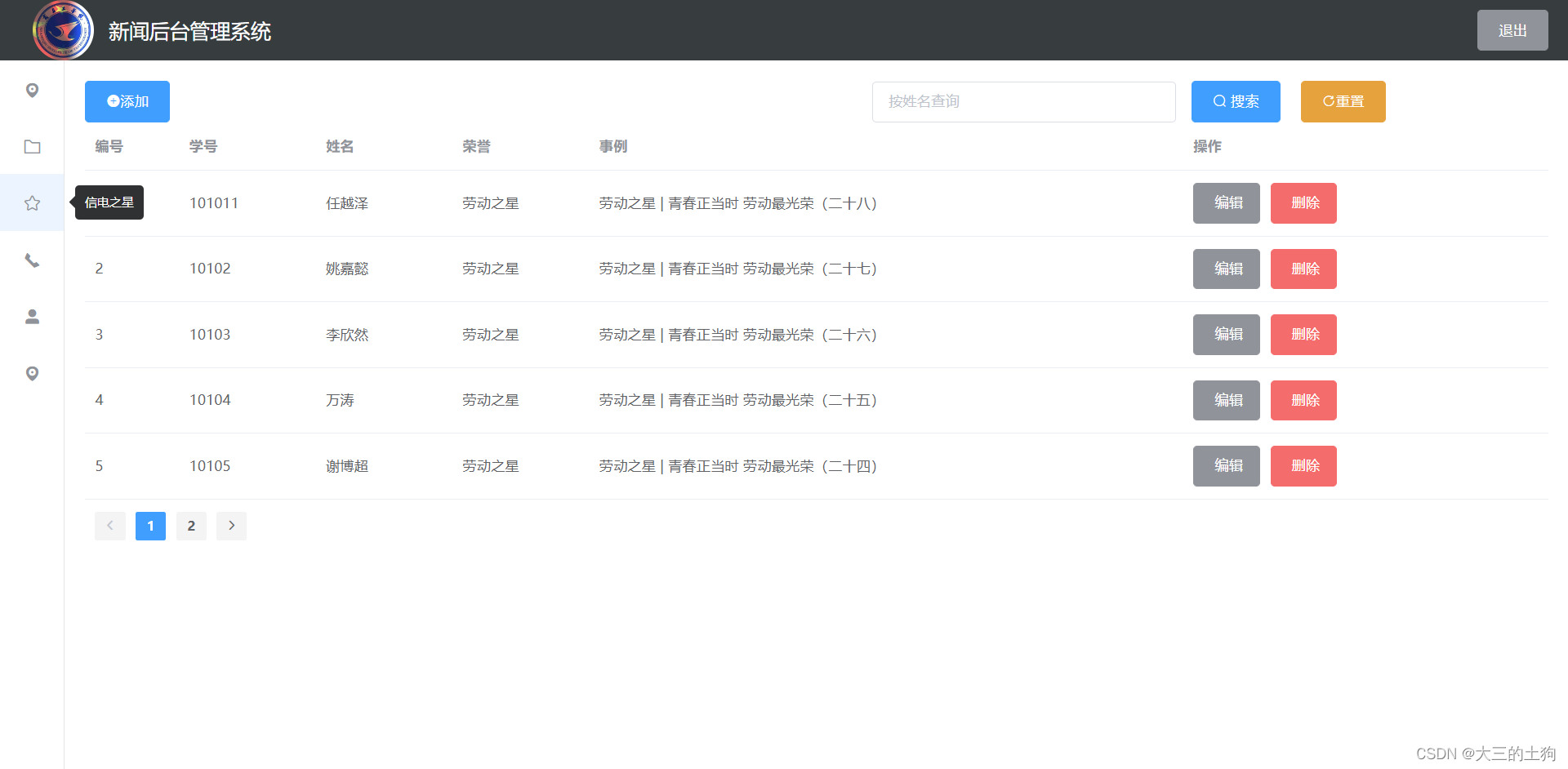The height and width of the screenshot is (769, 1568).
Task: Click student number 10103
Action: pos(210,335)
